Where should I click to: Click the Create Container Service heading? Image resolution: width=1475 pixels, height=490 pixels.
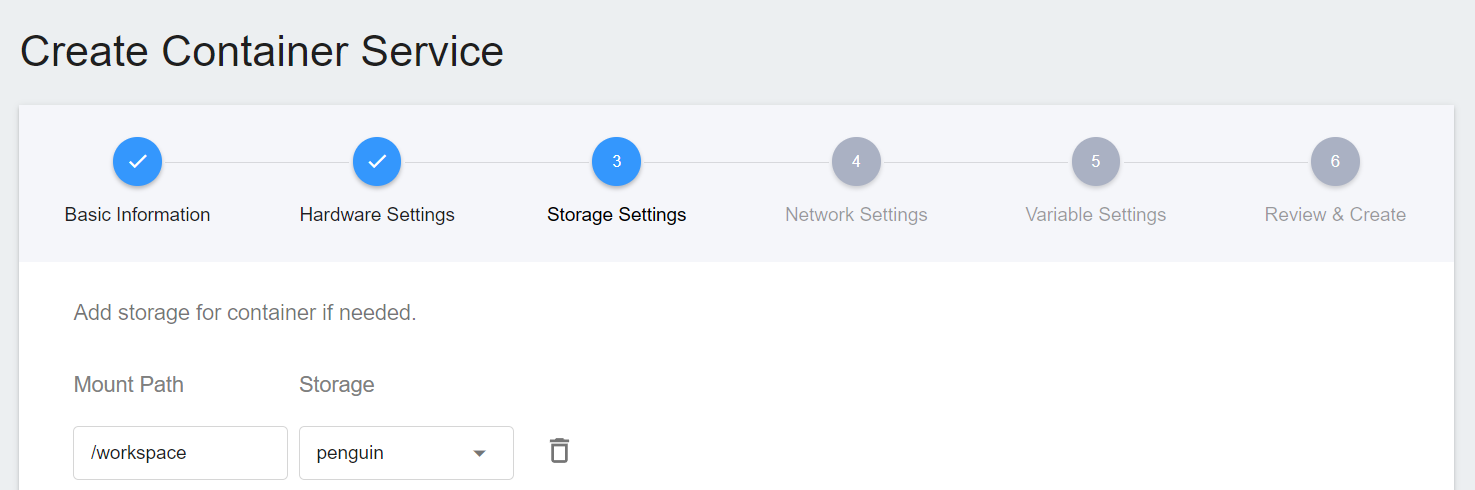click(262, 51)
